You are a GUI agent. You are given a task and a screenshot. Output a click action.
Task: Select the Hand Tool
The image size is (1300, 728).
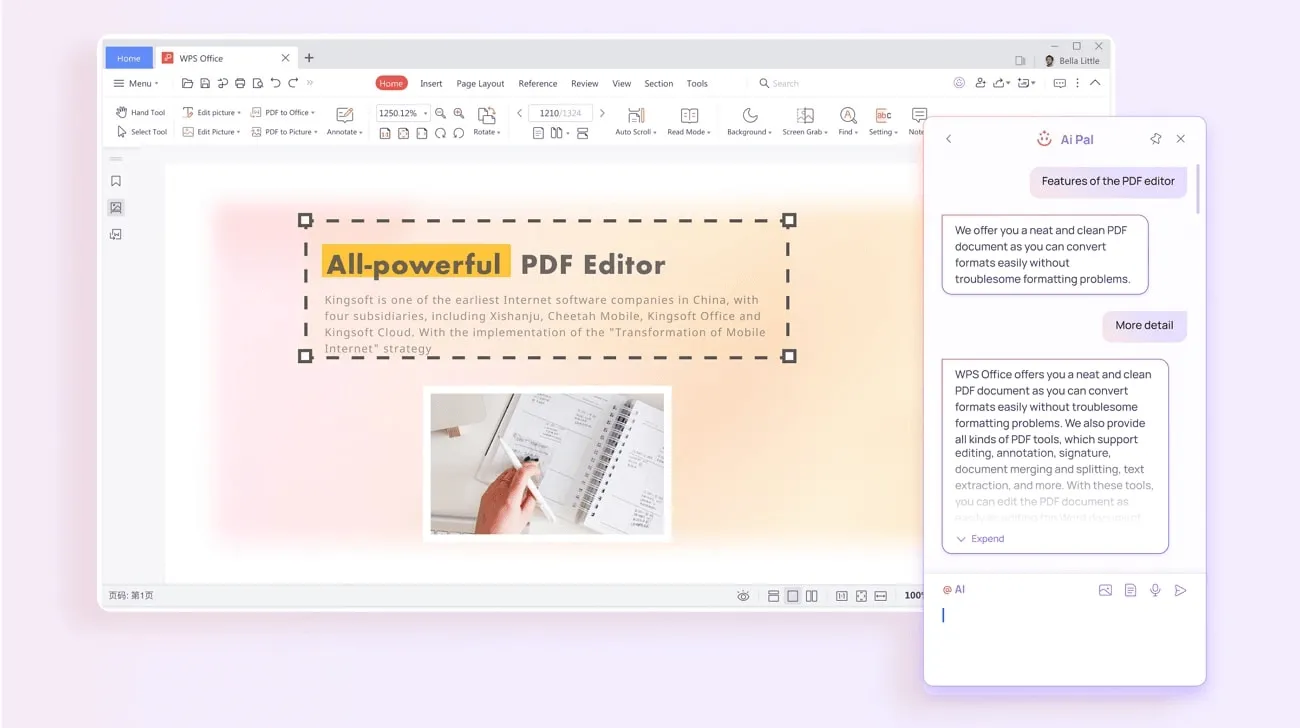(140, 112)
